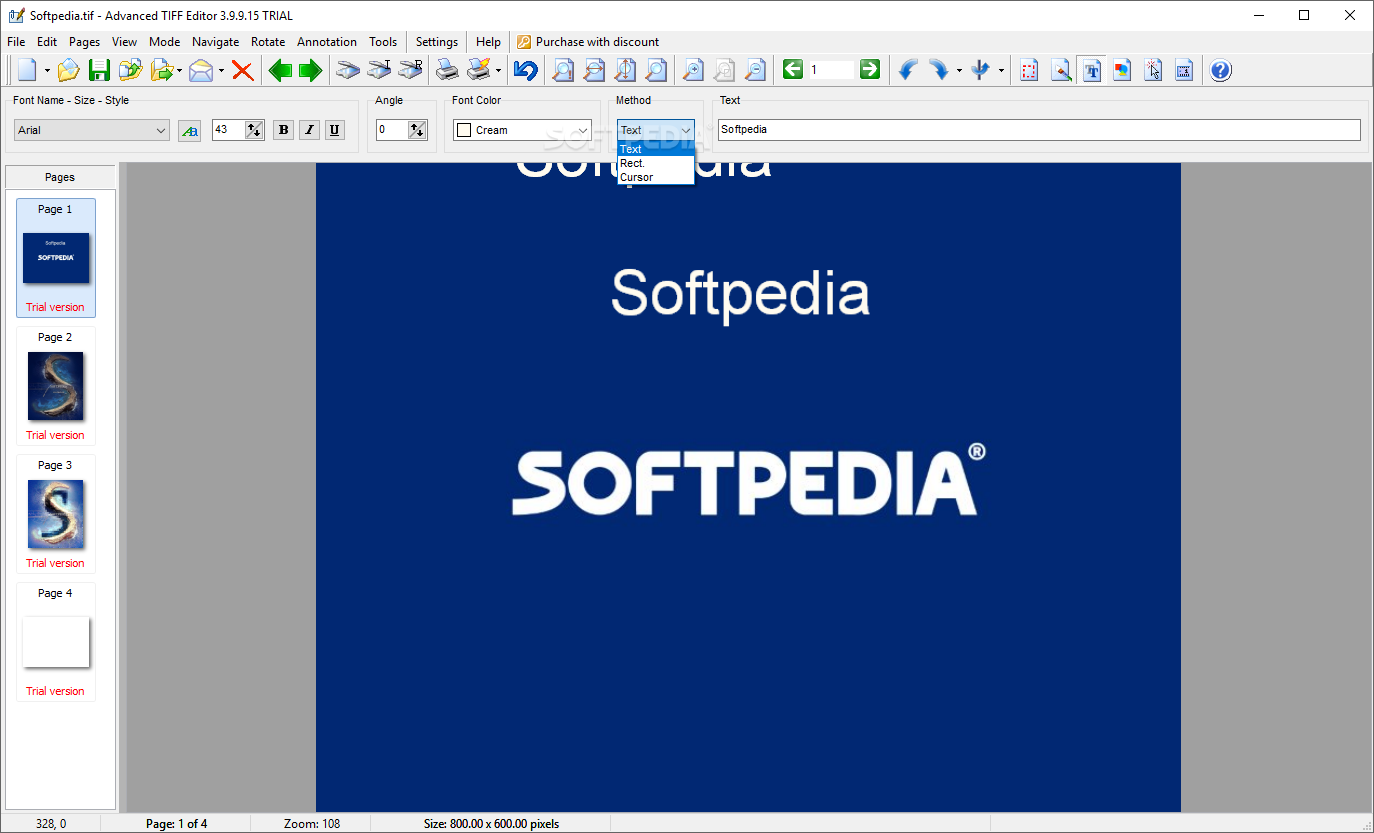The height and width of the screenshot is (833, 1374).
Task: Expand the arrow next to flip icon
Action: coord(1001,71)
